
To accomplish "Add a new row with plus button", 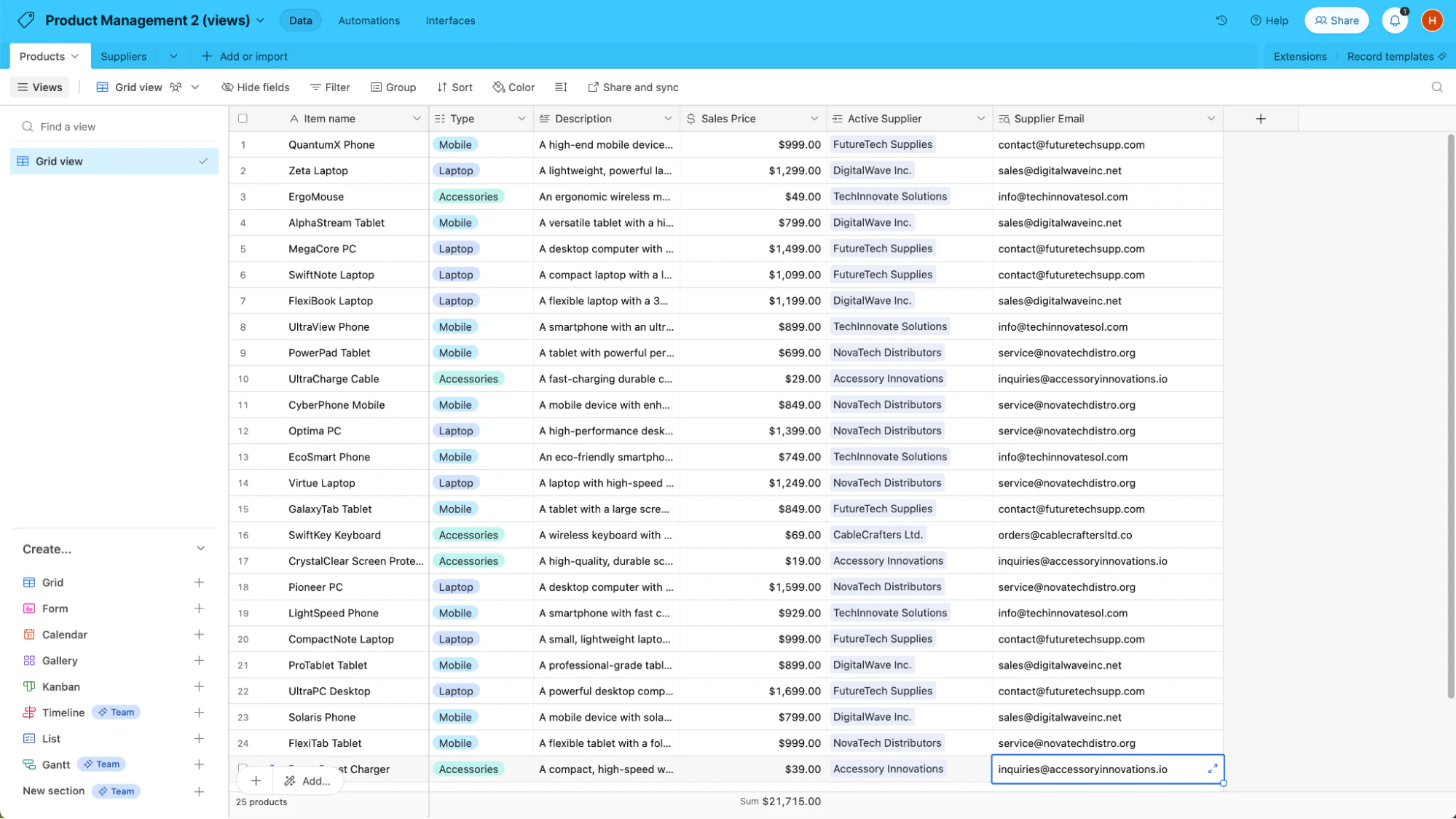I will coord(256,781).
